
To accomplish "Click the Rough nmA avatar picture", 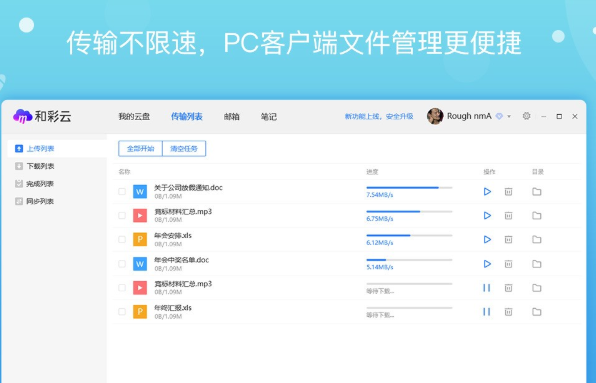I will [435, 116].
